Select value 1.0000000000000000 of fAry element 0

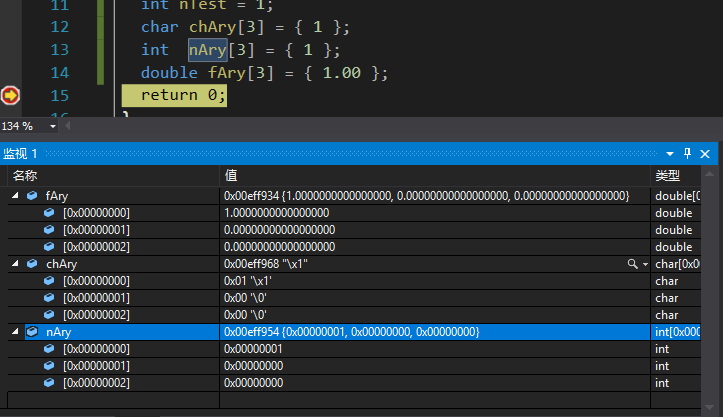277,213
